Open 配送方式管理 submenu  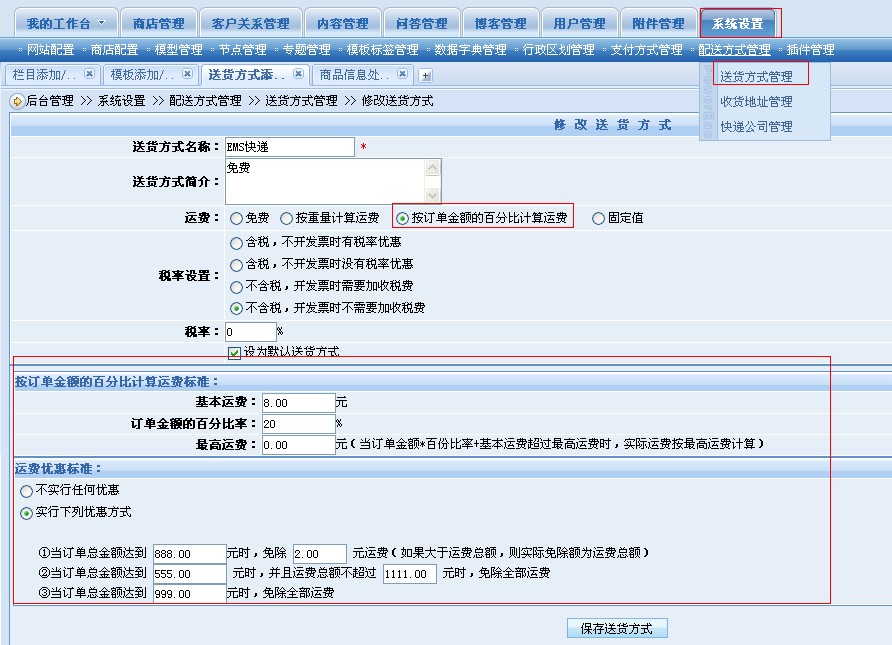(734, 50)
